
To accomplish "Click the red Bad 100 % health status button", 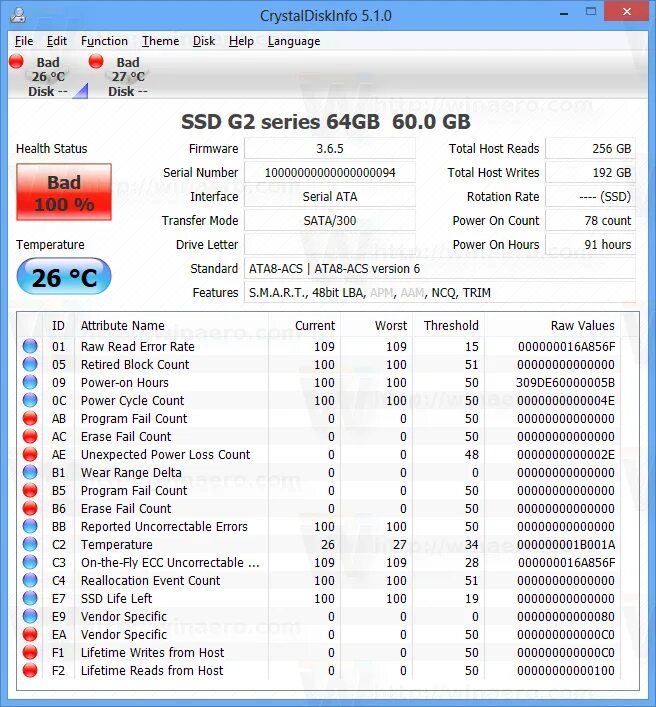I will coord(64,193).
